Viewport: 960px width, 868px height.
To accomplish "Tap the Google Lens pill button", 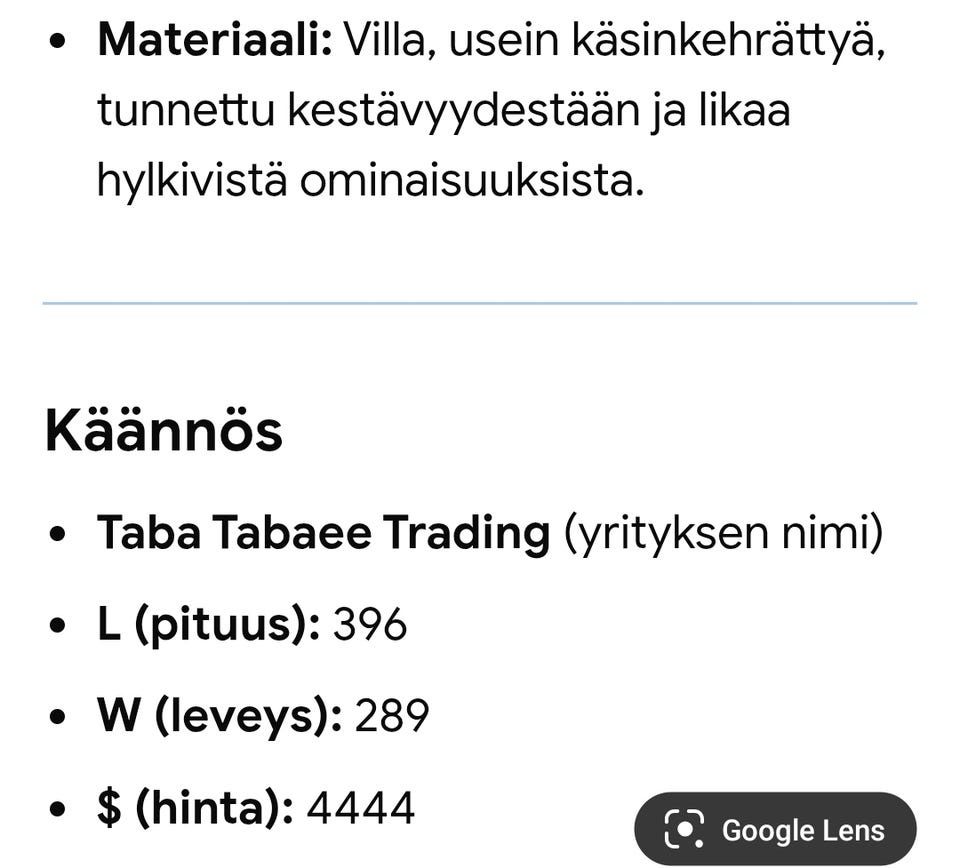I will point(775,830).
